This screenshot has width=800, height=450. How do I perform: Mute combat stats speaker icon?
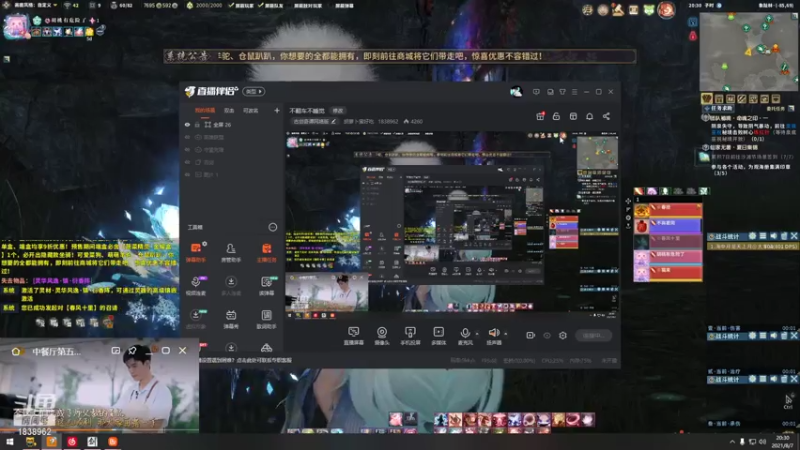pos(773,236)
